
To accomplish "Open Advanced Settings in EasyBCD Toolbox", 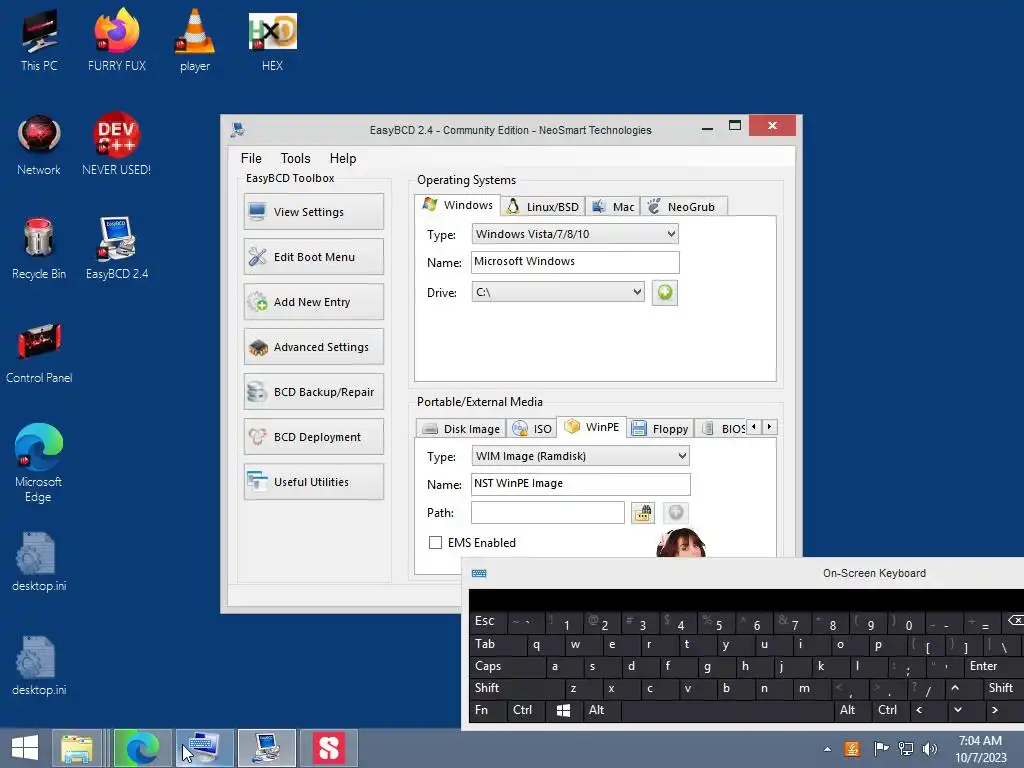I will point(313,347).
